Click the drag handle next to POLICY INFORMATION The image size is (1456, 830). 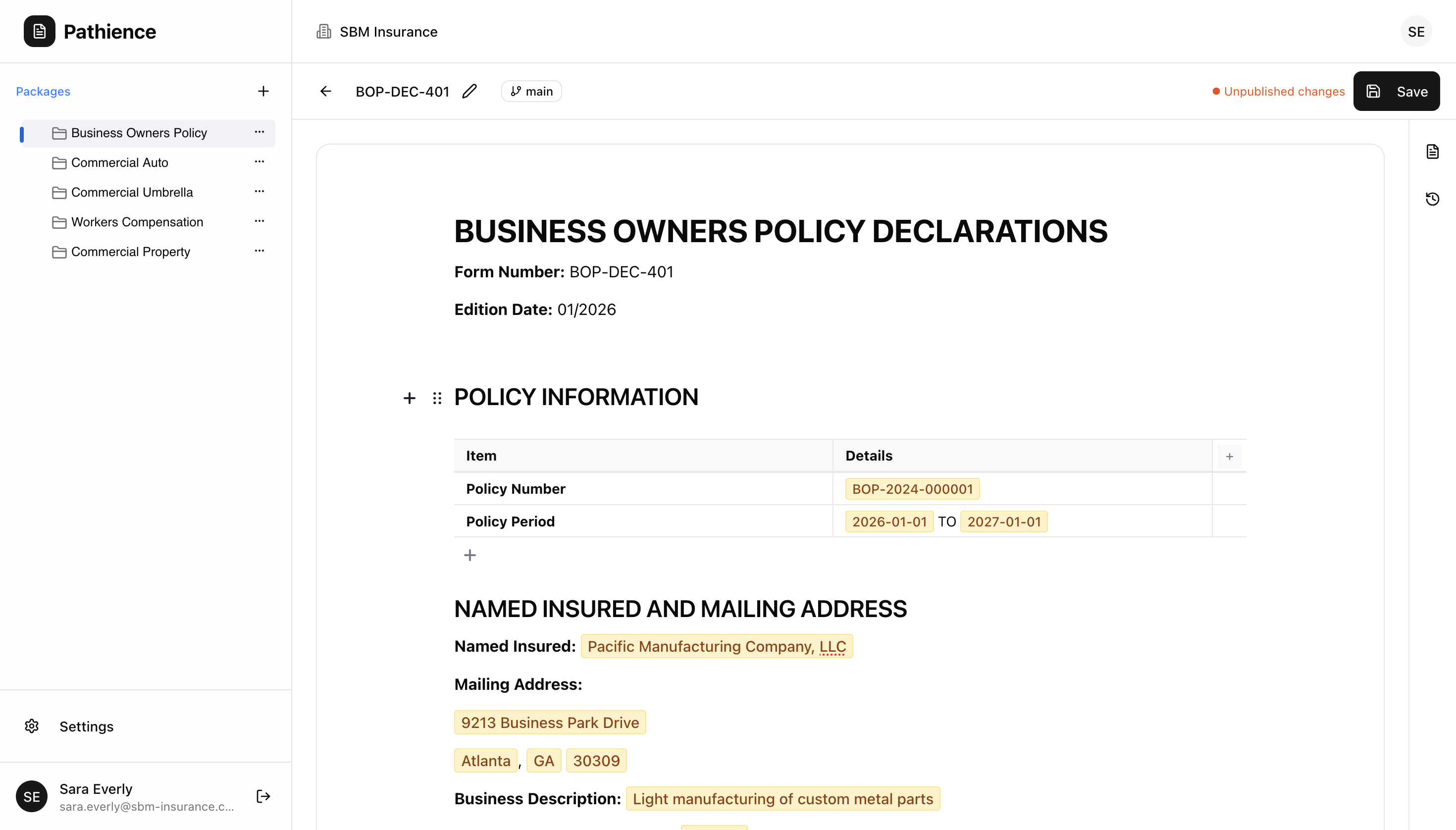(x=437, y=398)
